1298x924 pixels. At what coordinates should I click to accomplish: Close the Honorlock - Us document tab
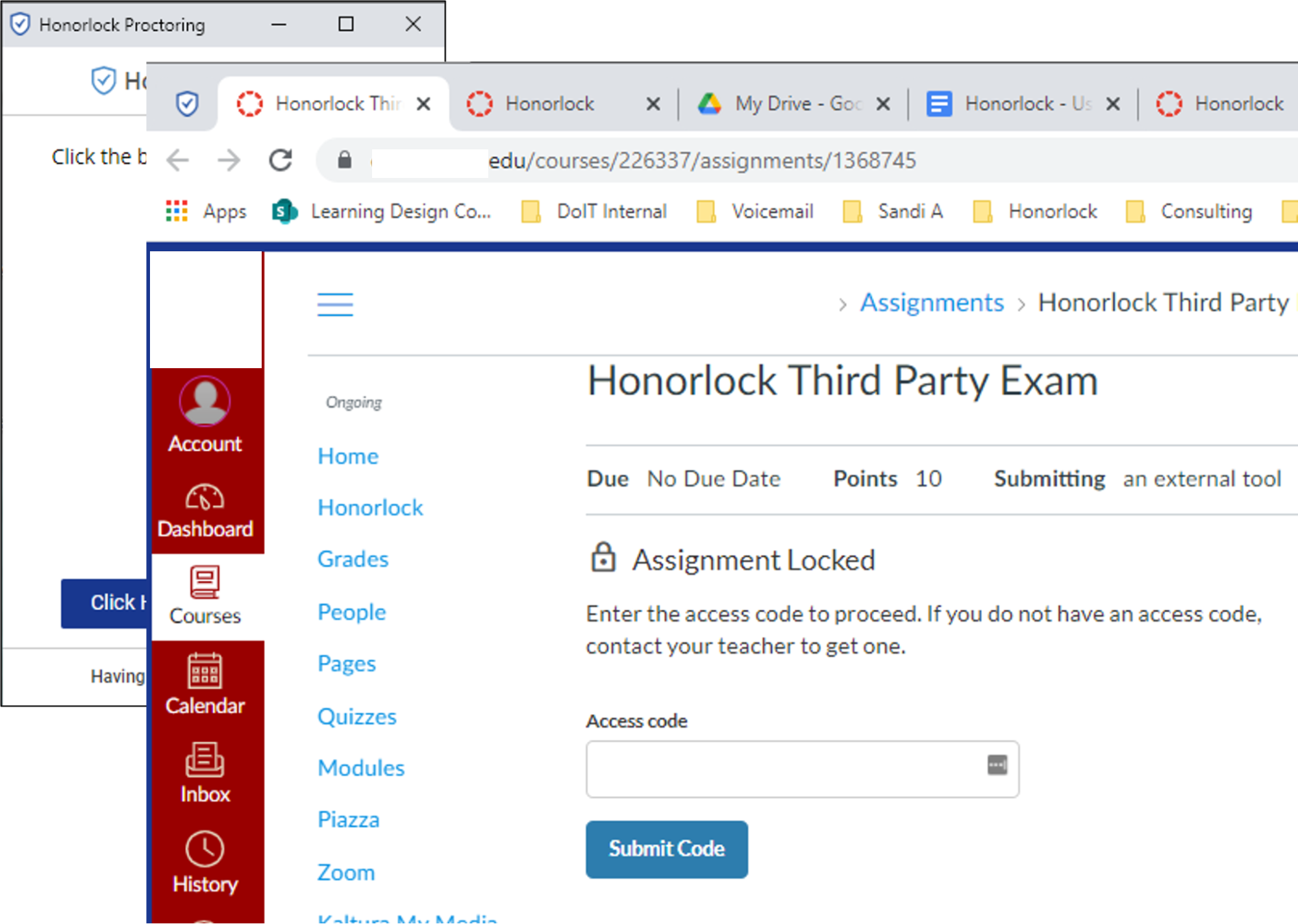1113,104
